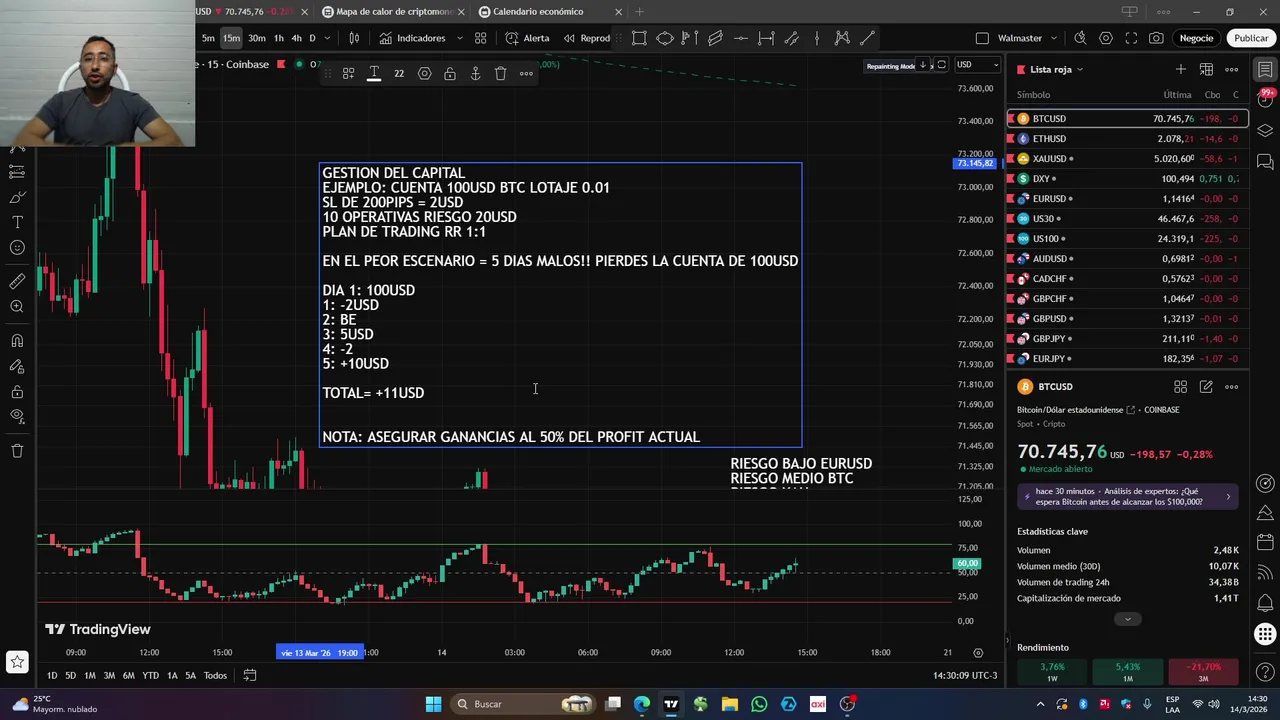Toggle keep drawing mode (pencil lock)
This screenshot has width=1280, height=720.
17,366
